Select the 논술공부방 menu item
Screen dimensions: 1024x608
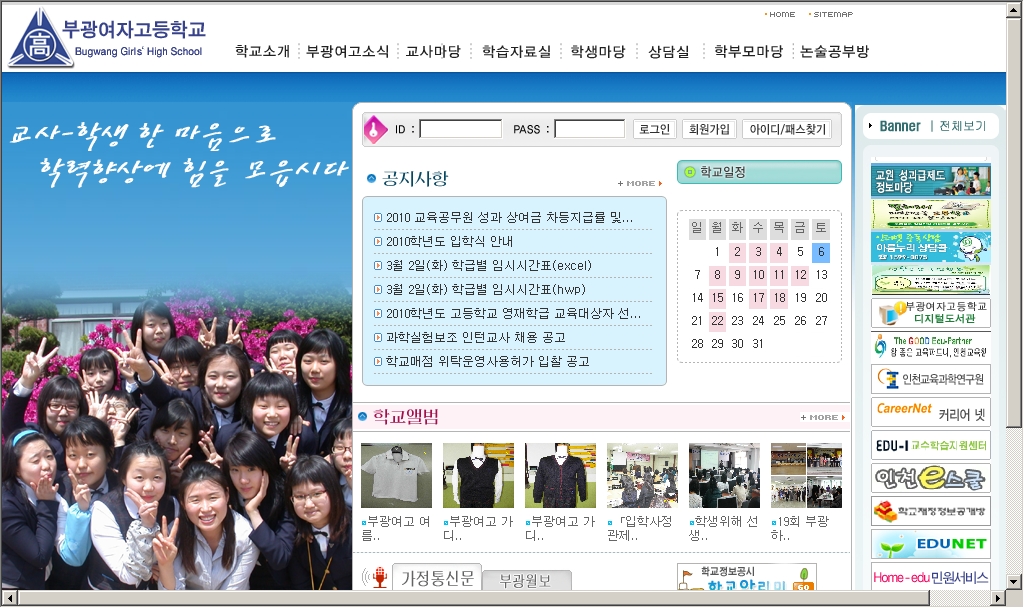point(835,51)
